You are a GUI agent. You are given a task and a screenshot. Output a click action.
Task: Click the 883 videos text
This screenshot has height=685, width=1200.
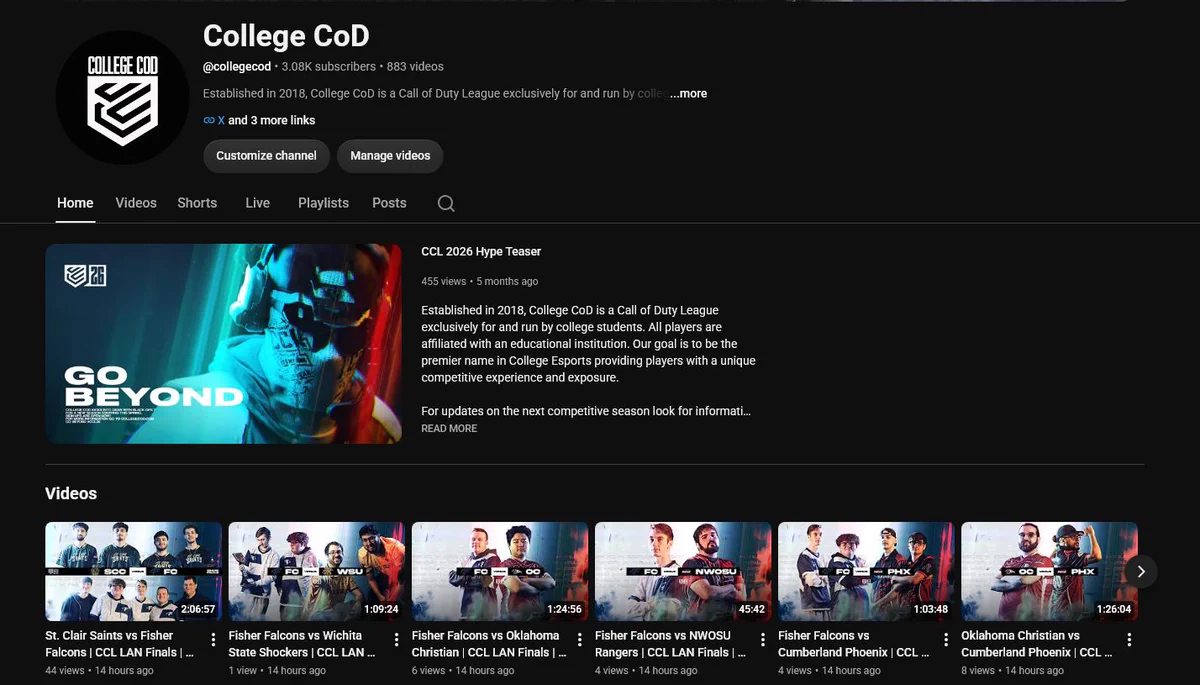(415, 66)
